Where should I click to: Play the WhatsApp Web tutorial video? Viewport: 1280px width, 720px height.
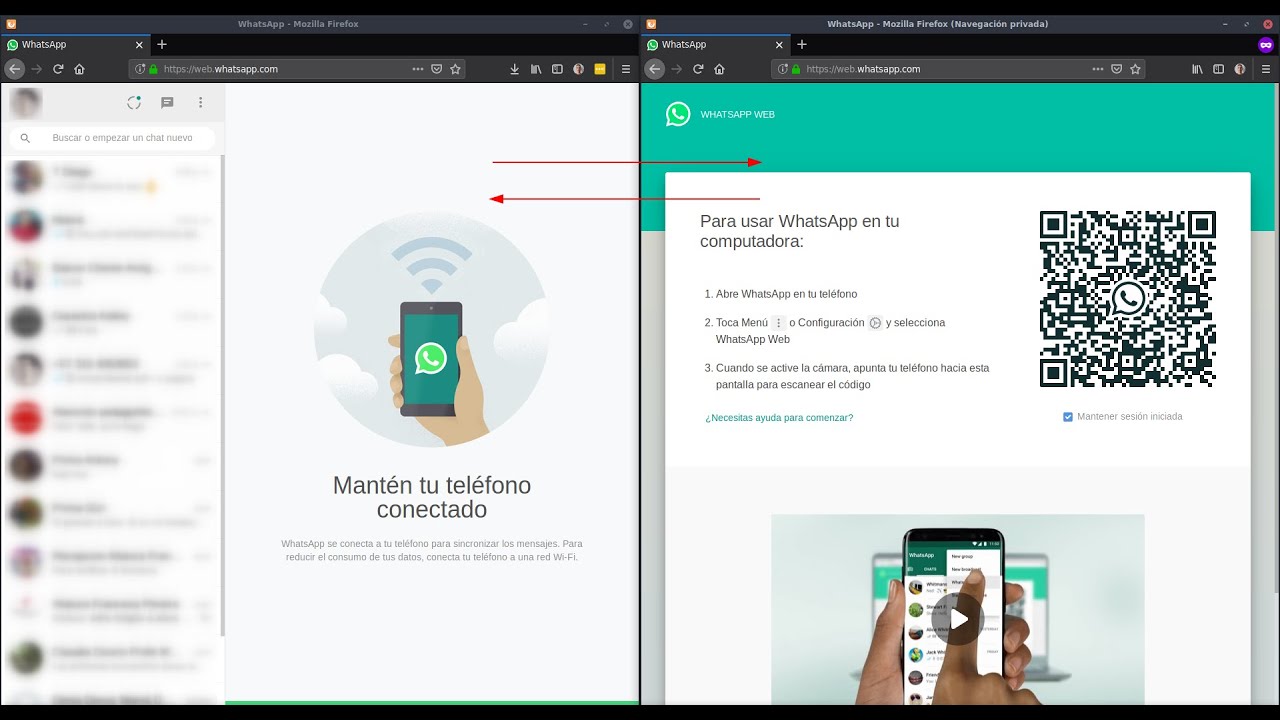click(x=957, y=619)
